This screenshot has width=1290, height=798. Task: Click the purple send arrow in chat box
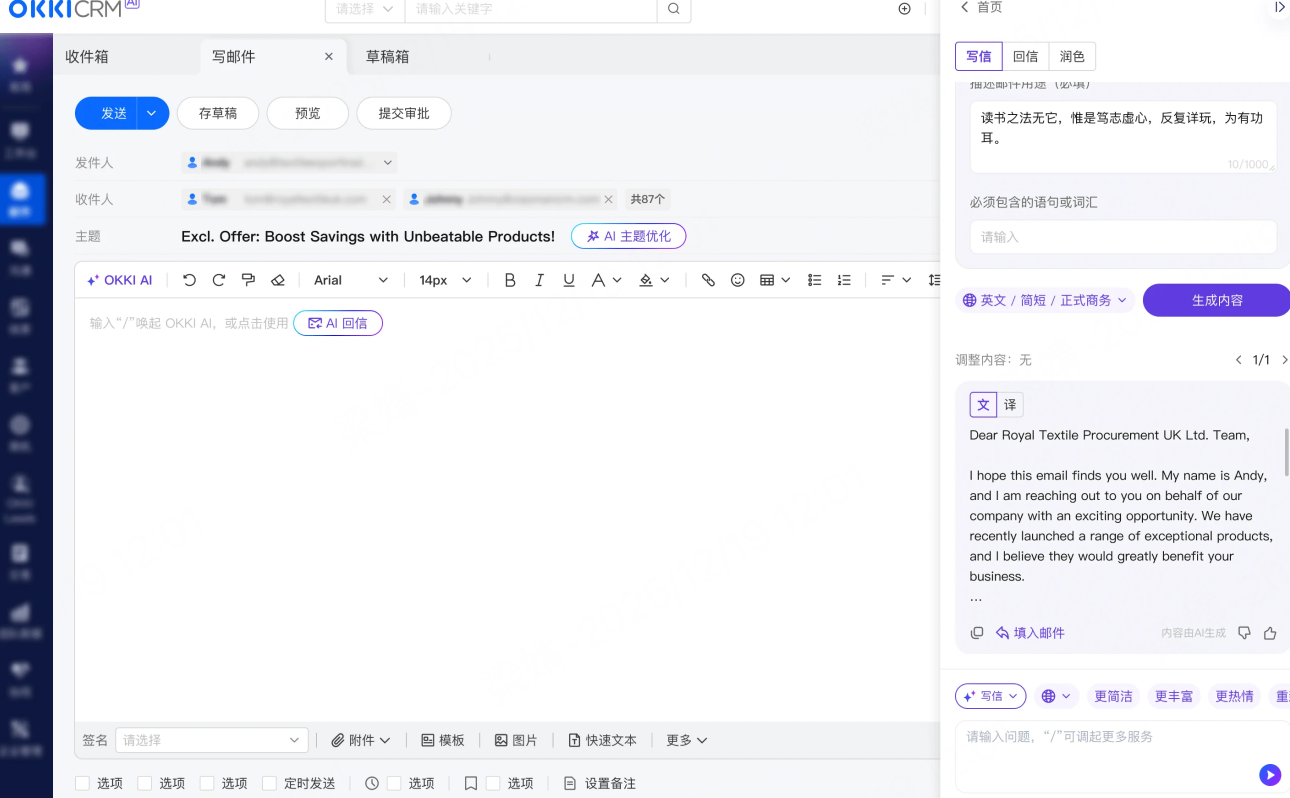1269,774
